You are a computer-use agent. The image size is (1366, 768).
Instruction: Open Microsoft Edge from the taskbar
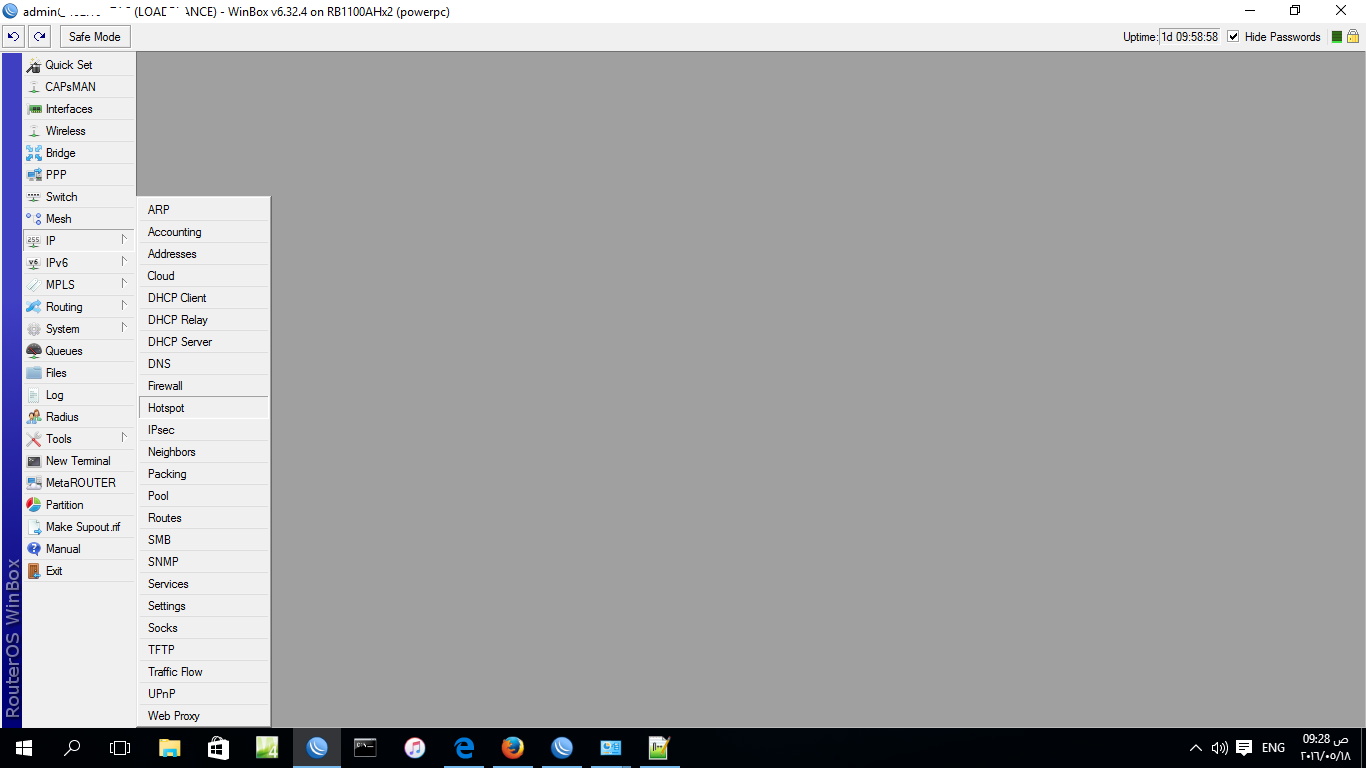click(x=464, y=747)
